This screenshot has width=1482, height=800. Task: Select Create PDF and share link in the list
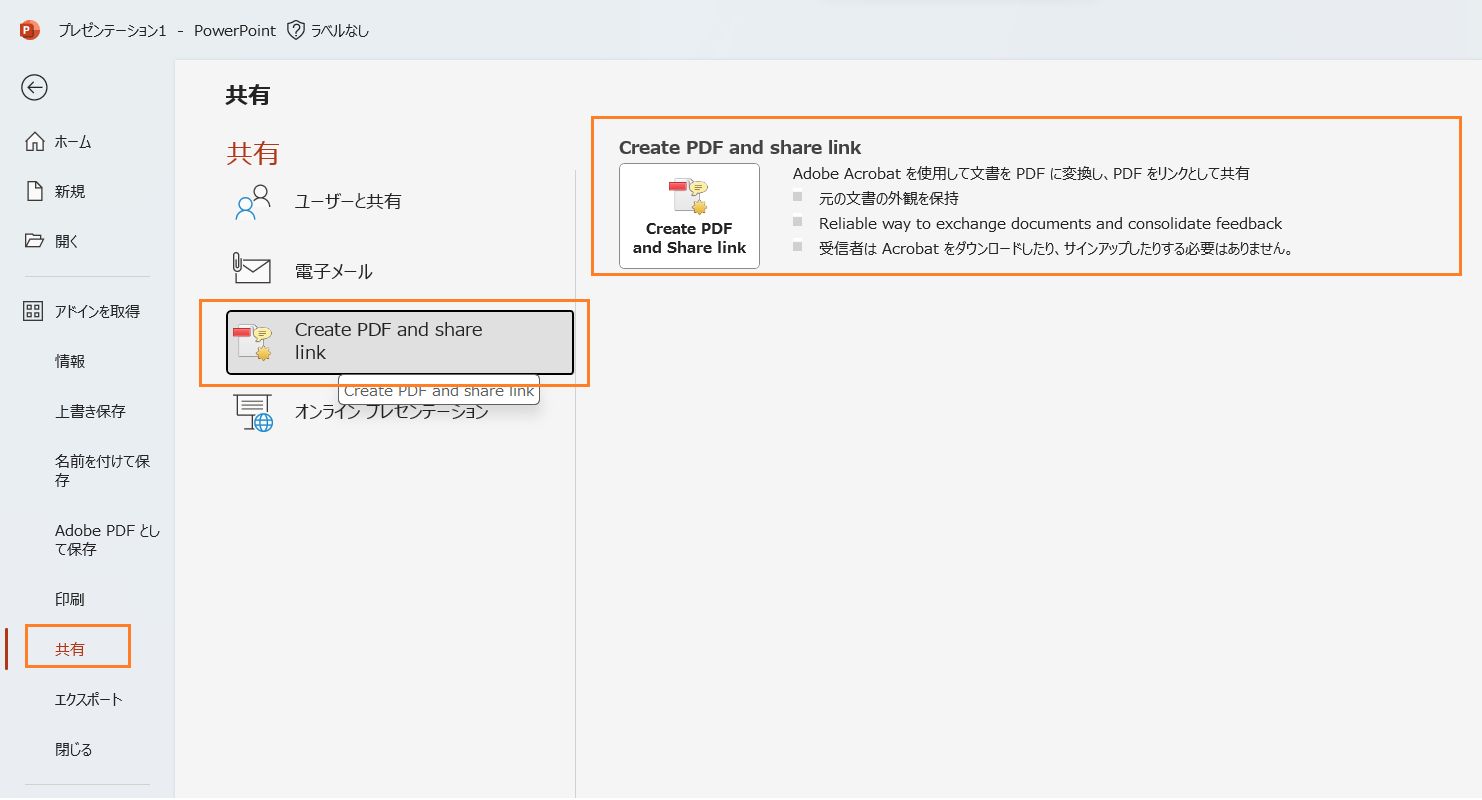398,341
